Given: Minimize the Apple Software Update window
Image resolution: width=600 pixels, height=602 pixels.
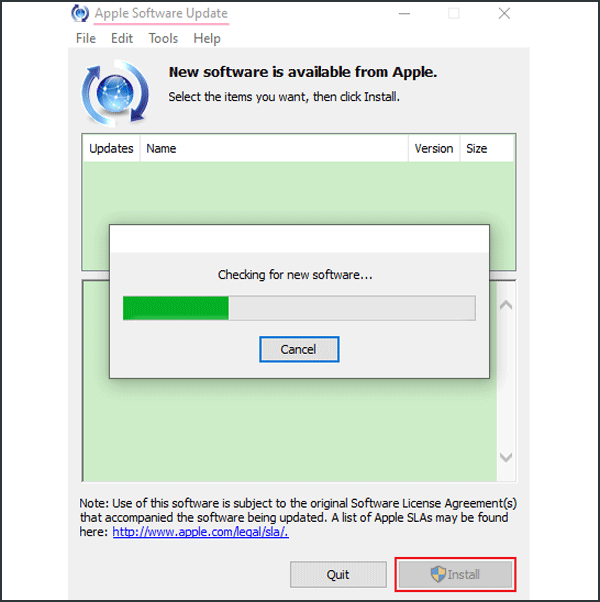Looking at the screenshot, I should (x=404, y=13).
